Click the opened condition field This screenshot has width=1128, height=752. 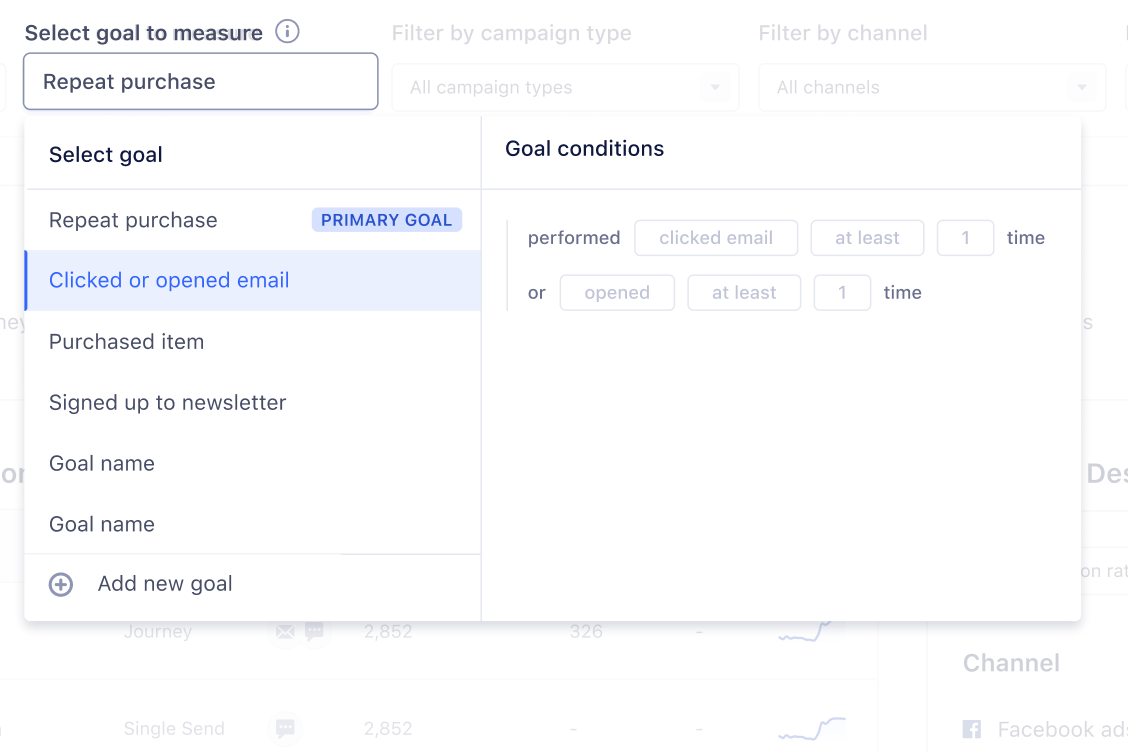point(617,293)
